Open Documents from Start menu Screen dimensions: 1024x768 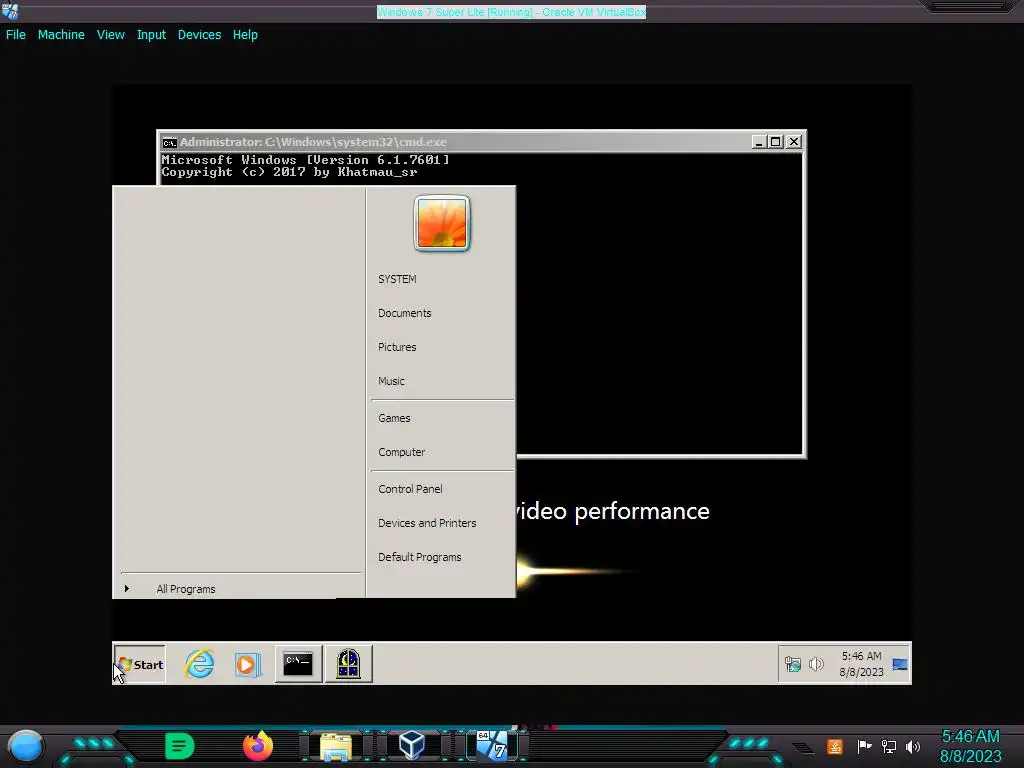(x=404, y=313)
